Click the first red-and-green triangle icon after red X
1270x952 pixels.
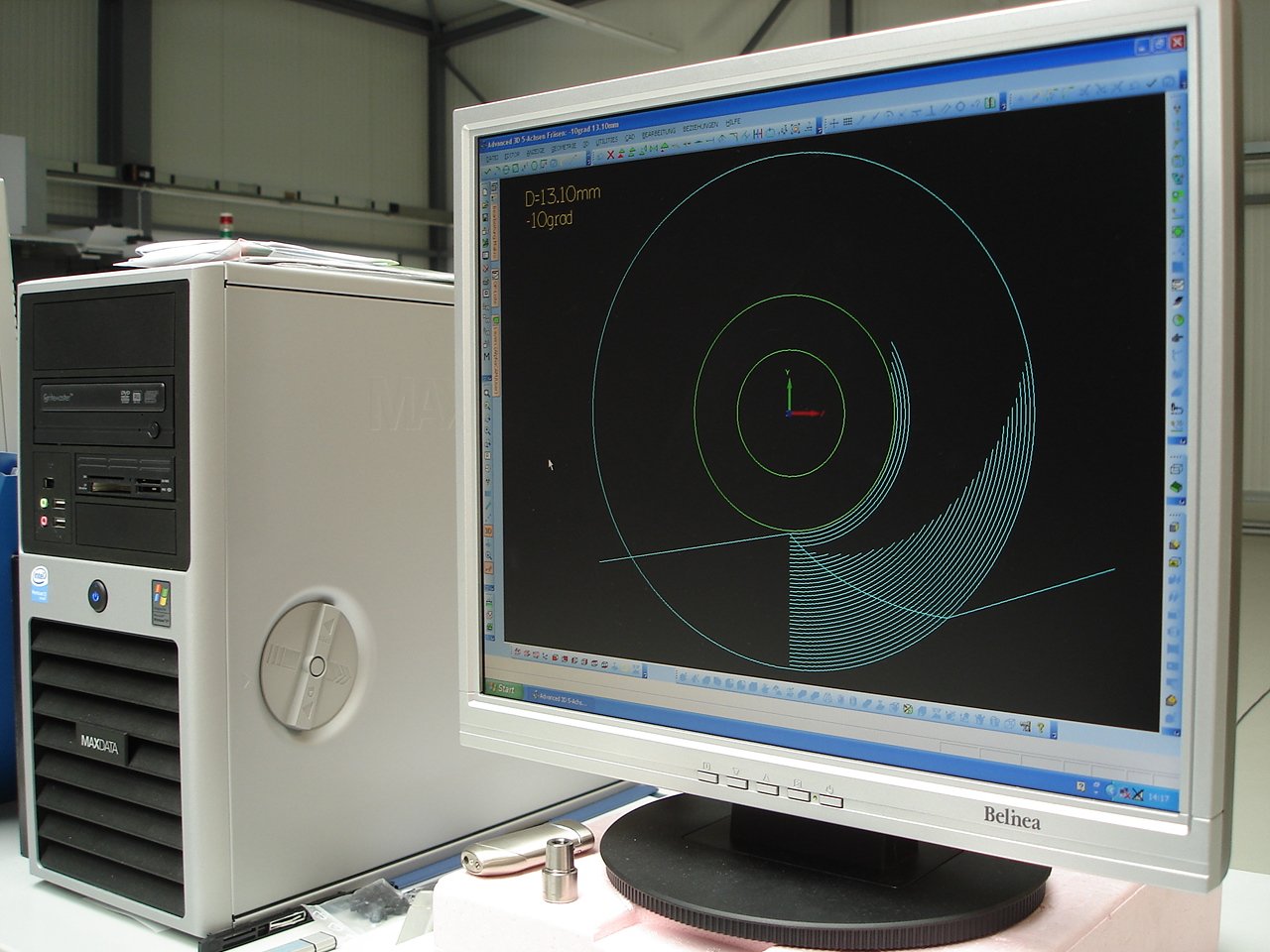[x=621, y=153]
